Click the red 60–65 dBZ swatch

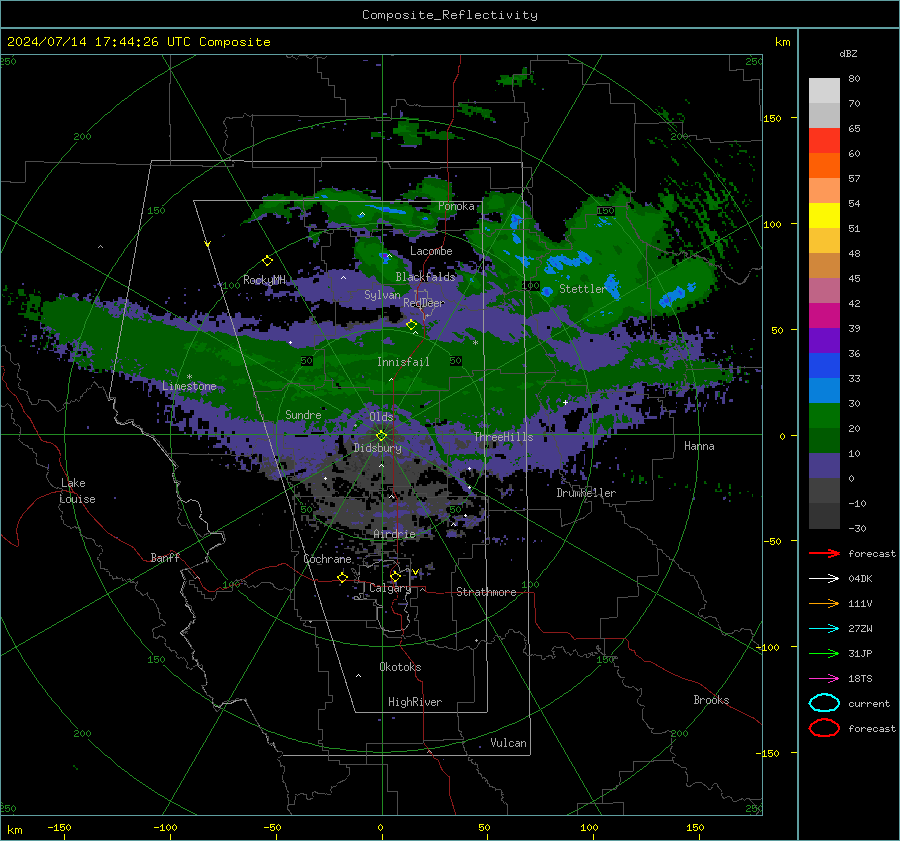[x=824, y=141]
